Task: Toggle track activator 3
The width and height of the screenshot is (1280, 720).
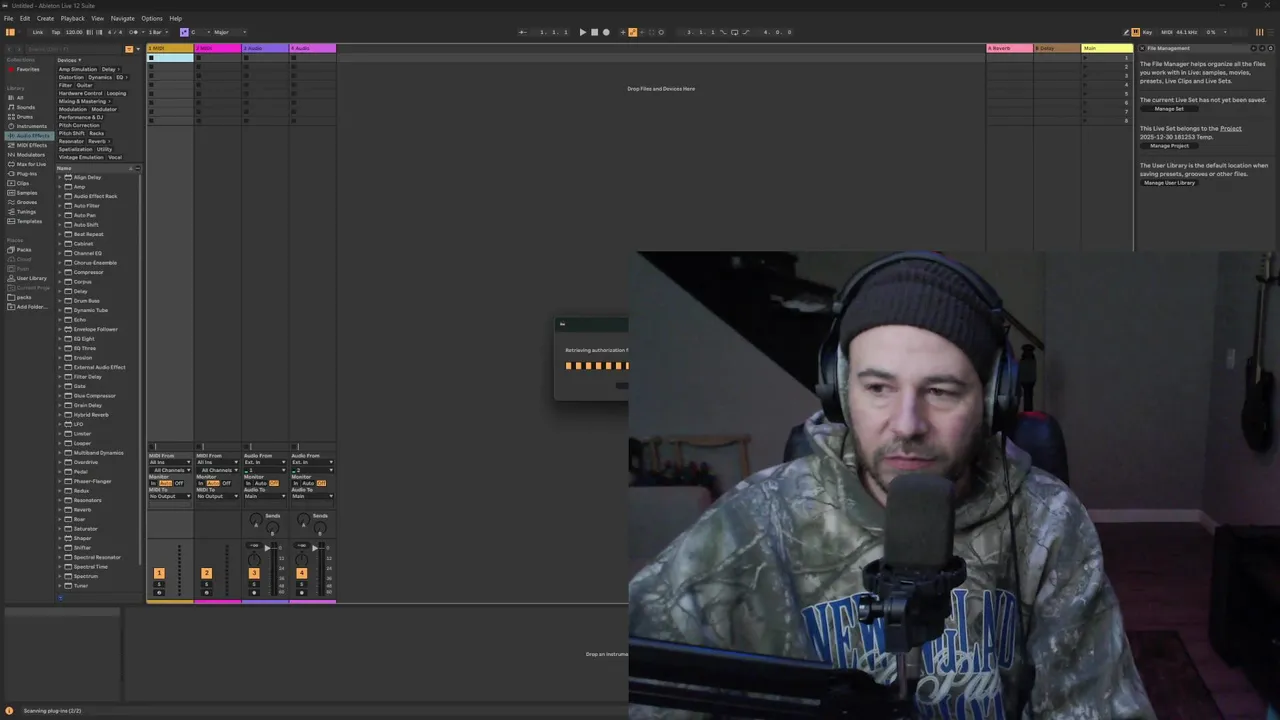Action: 254,573
